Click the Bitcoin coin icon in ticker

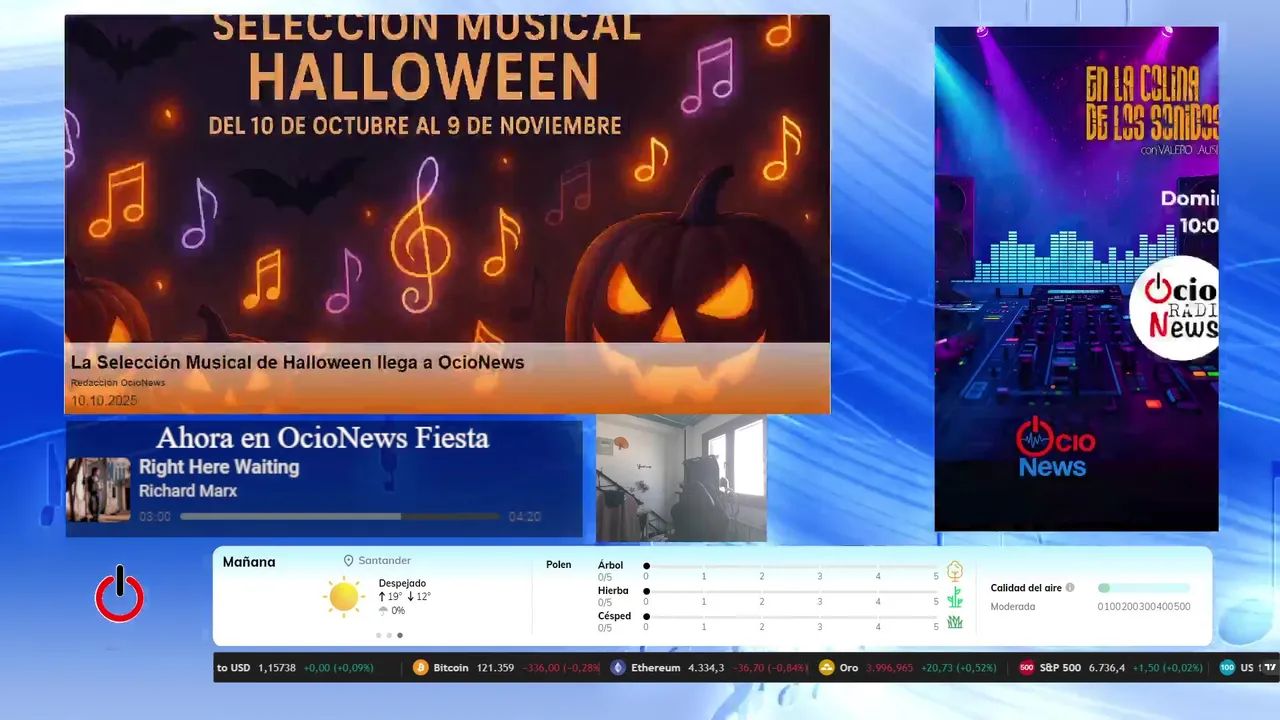421,668
